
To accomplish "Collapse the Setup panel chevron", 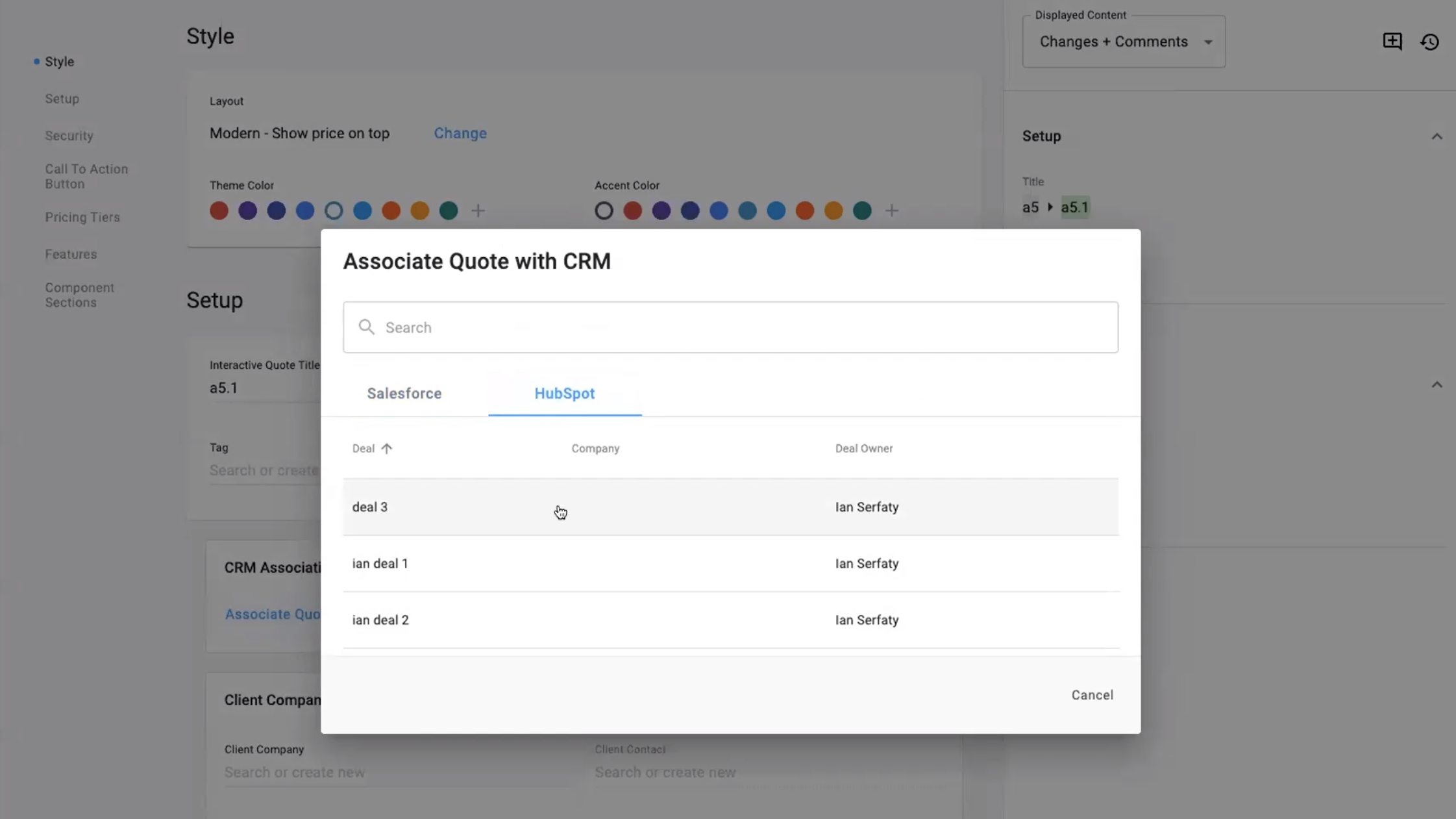I will click(1437, 136).
